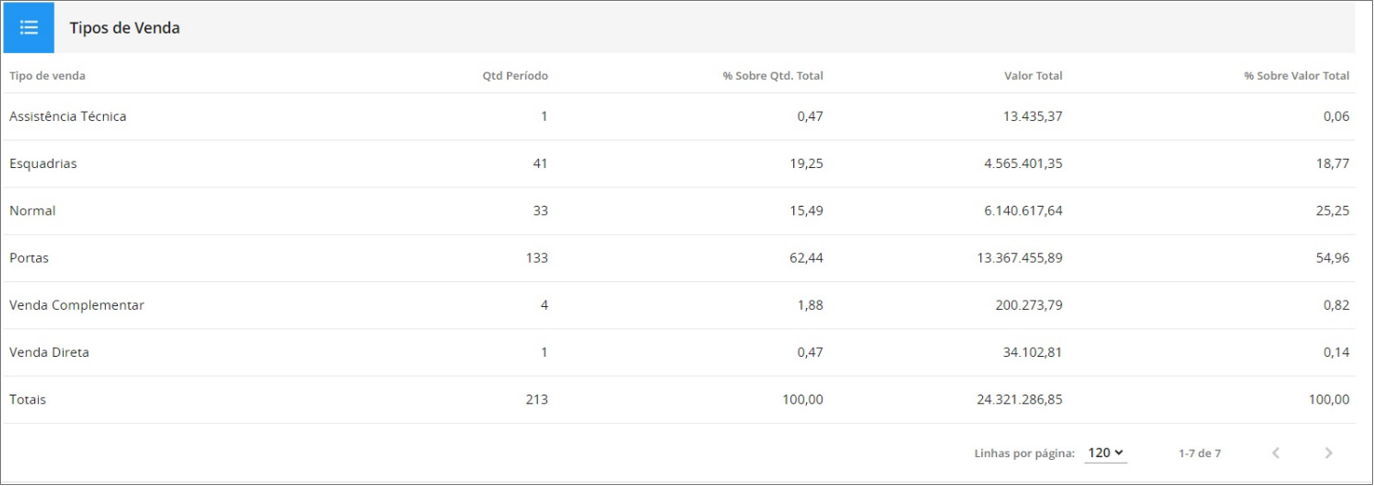Open the rows per page dropdown
Image resolution: width=1374 pixels, height=486 pixels.
[1105, 453]
